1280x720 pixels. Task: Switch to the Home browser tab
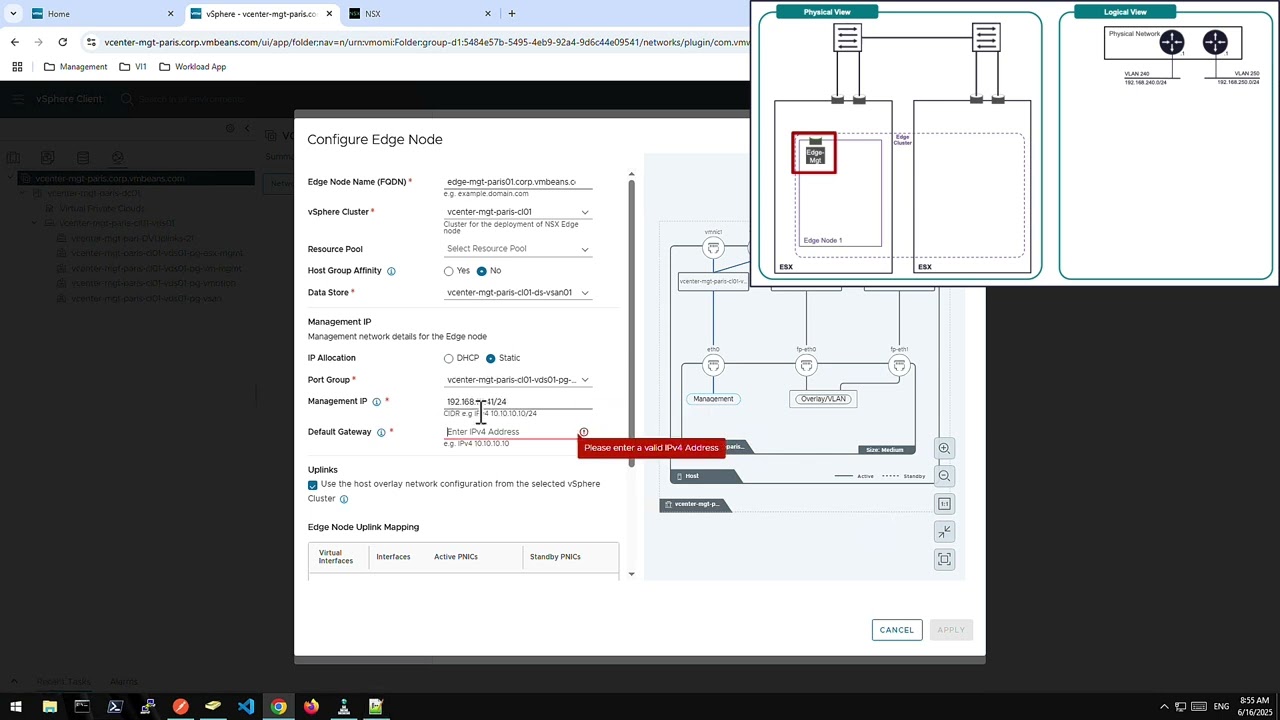click(100, 14)
